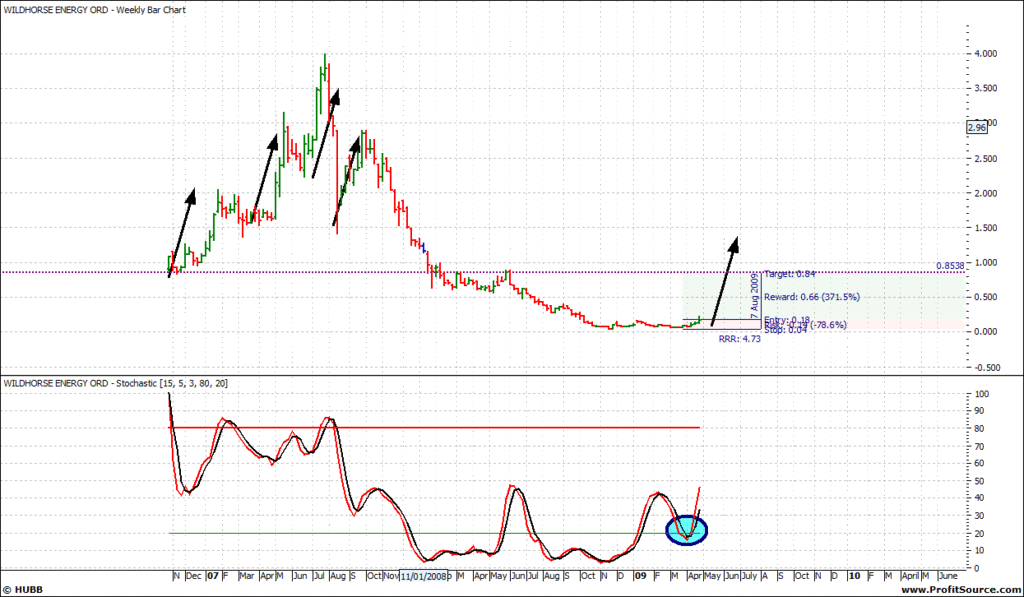This screenshot has height=597, width=1024.
Task: Select the 'Reward: 0.66 (371.5%)' label
Action: pos(812,297)
